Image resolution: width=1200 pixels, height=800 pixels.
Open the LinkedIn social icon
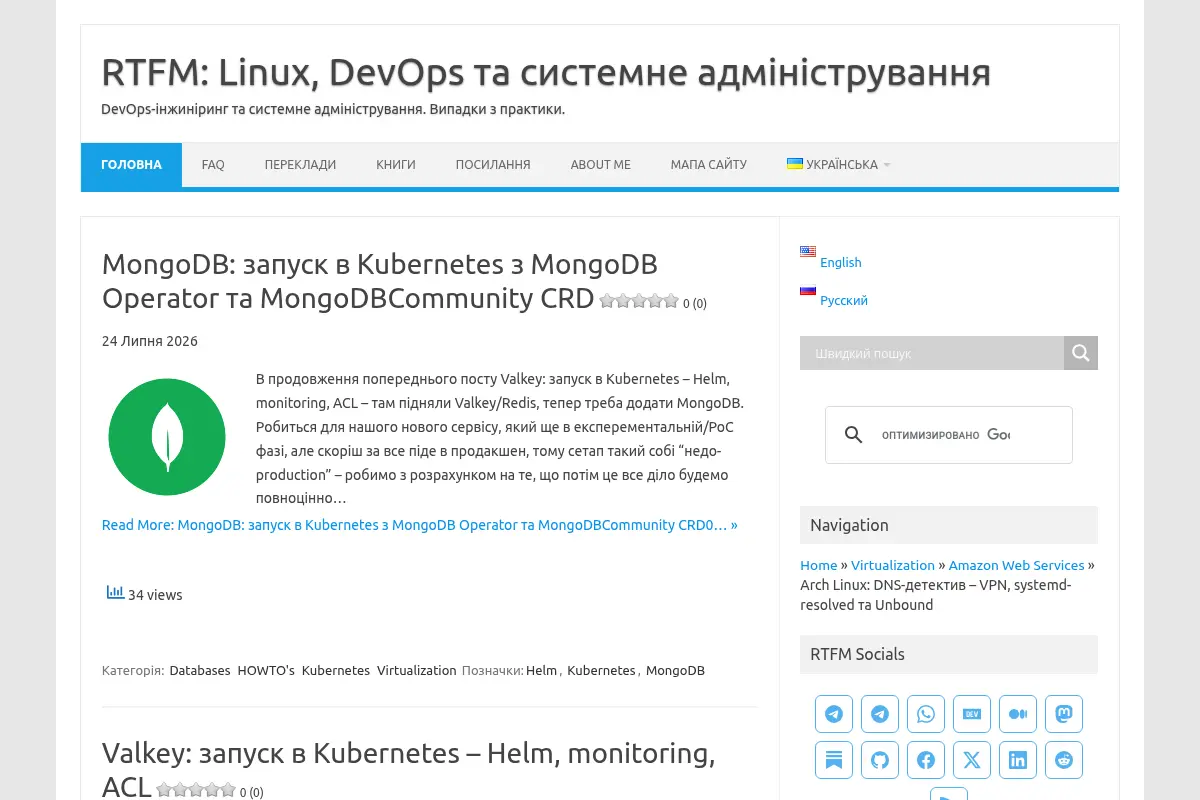(x=1018, y=760)
